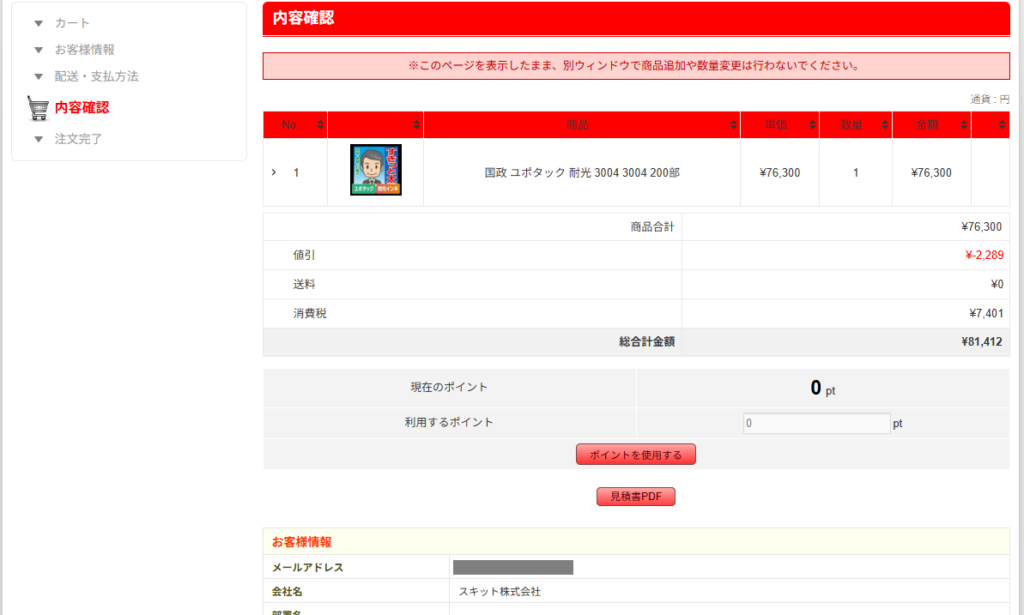Screen dimensions: 1024x615
Task: Click the triangle icon next to 配送・支払方法
Action: [39, 77]
